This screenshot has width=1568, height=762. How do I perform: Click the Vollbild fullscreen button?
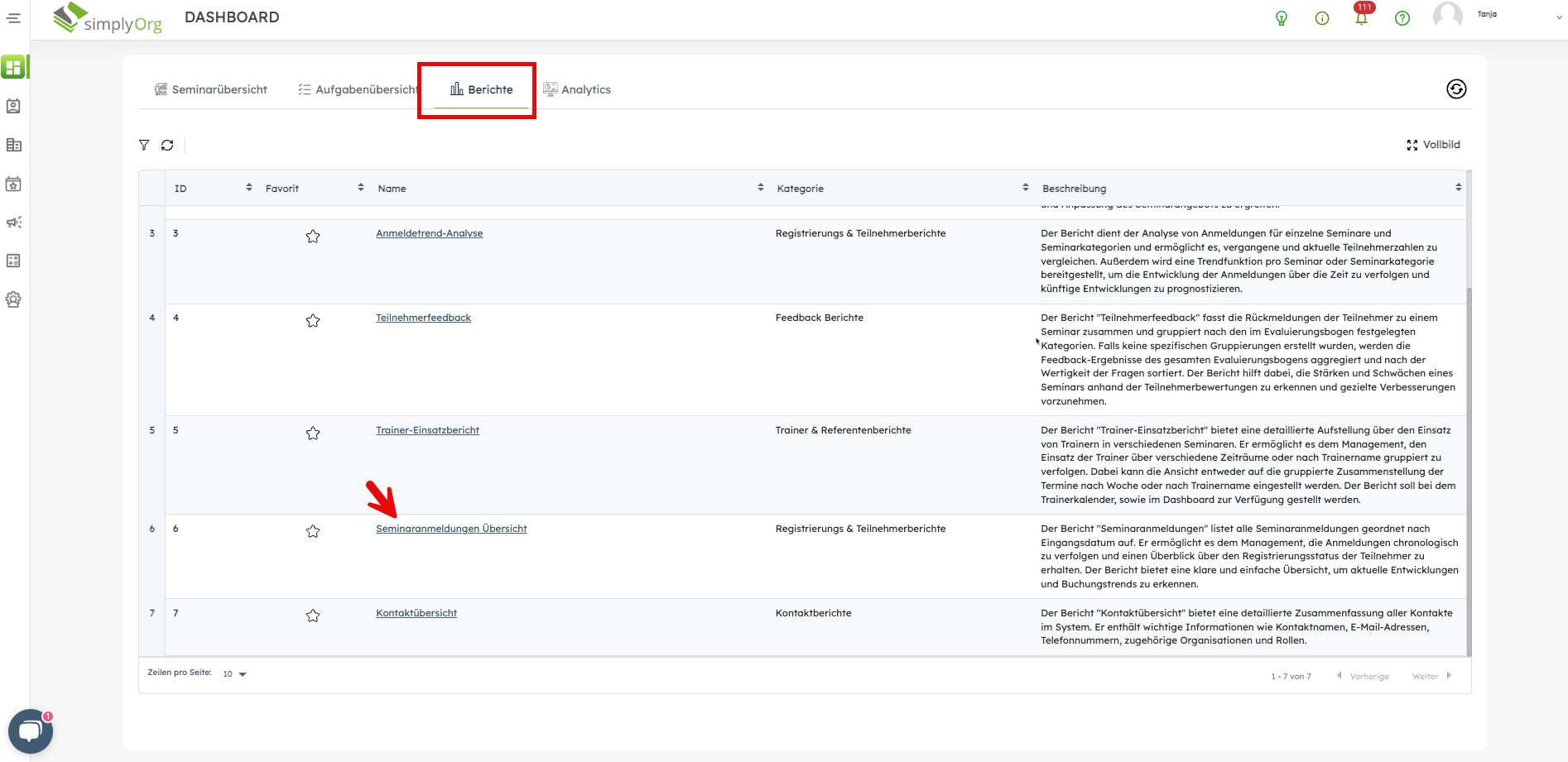pos(1433,145)
